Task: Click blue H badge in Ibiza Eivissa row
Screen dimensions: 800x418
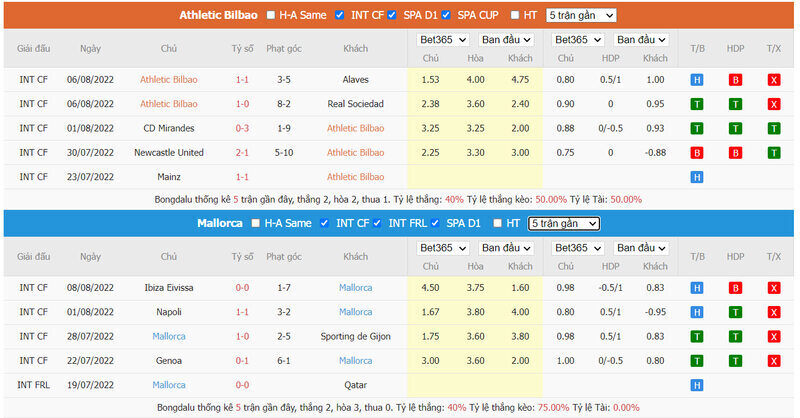Action: 697,288
